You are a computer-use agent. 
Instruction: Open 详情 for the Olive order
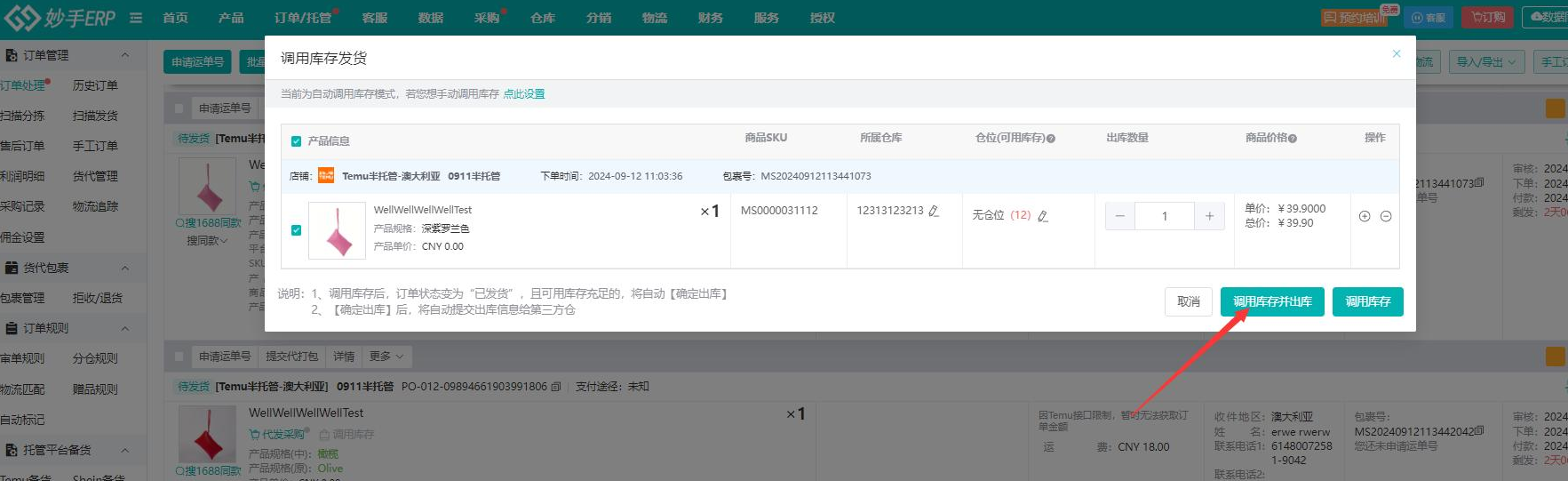click(x=344, y=356)
